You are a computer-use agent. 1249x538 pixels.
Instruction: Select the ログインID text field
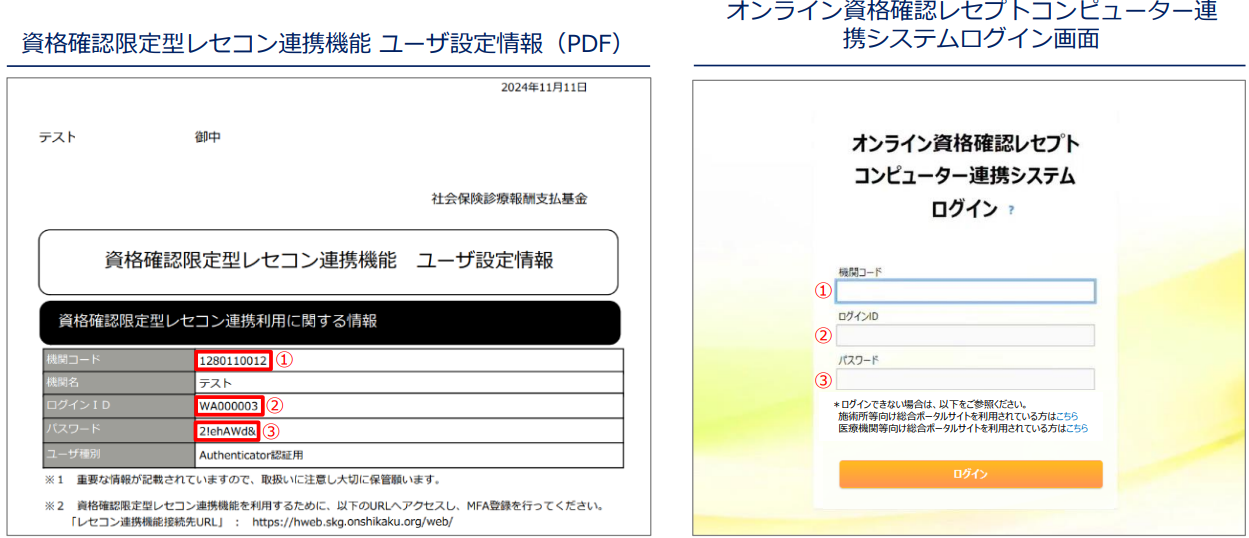pos(965,335)
